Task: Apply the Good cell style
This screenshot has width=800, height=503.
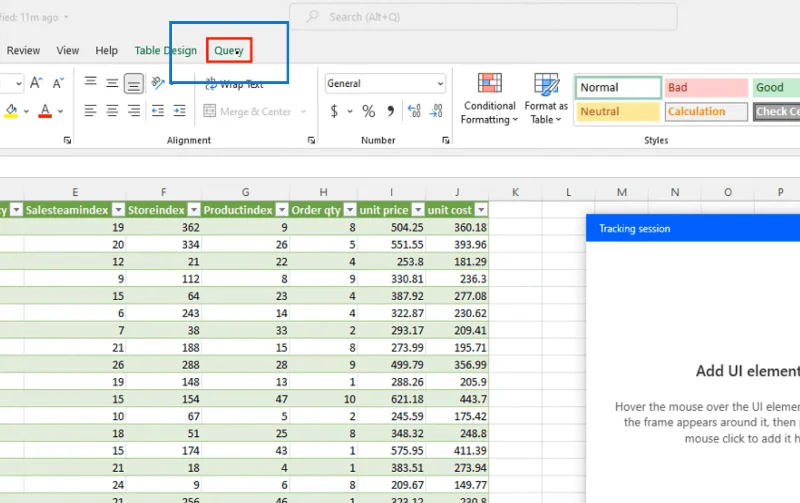Action: coord(776,87)
